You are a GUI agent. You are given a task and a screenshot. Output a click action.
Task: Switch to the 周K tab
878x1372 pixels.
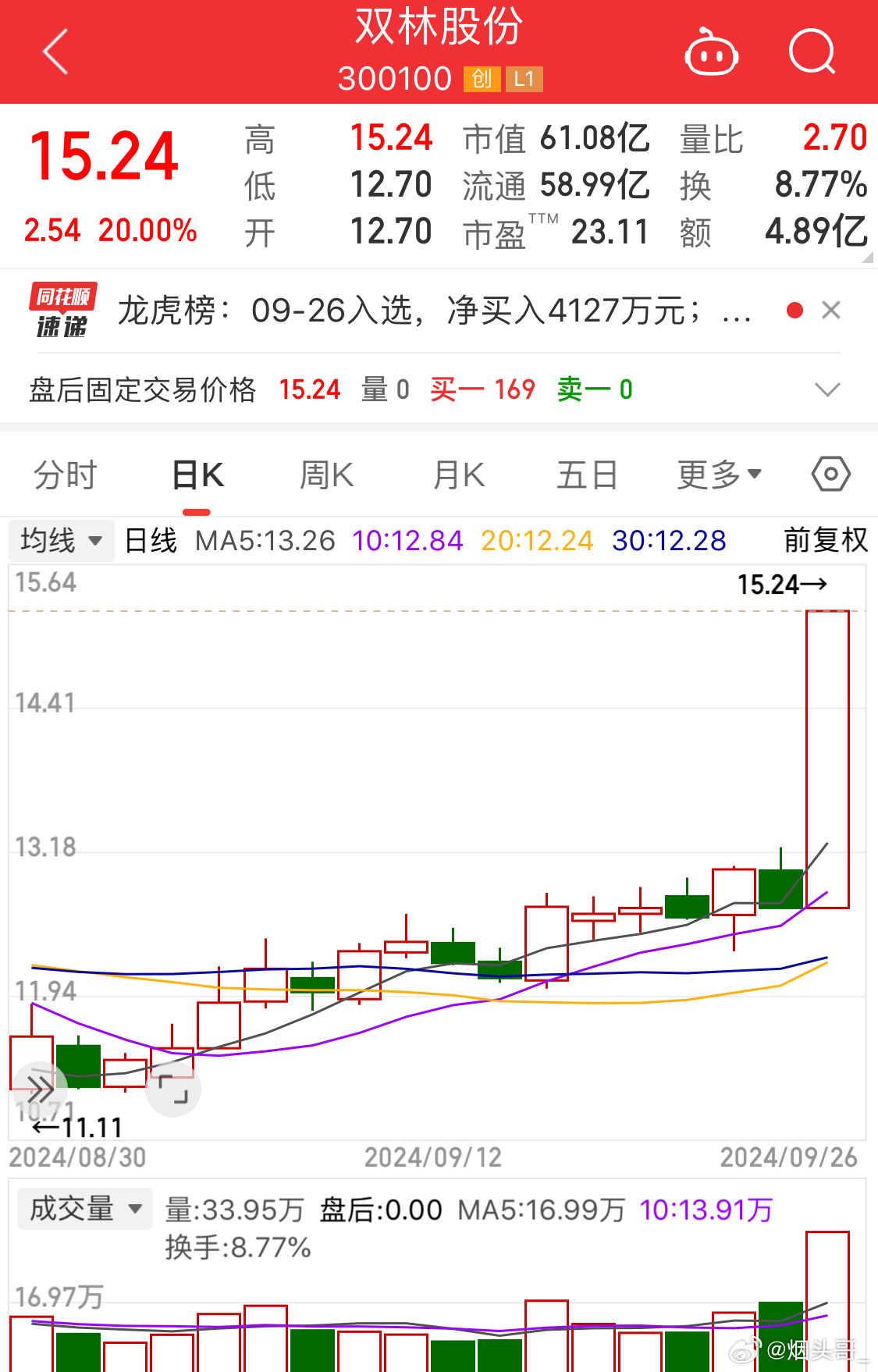(x=327, y=475)
